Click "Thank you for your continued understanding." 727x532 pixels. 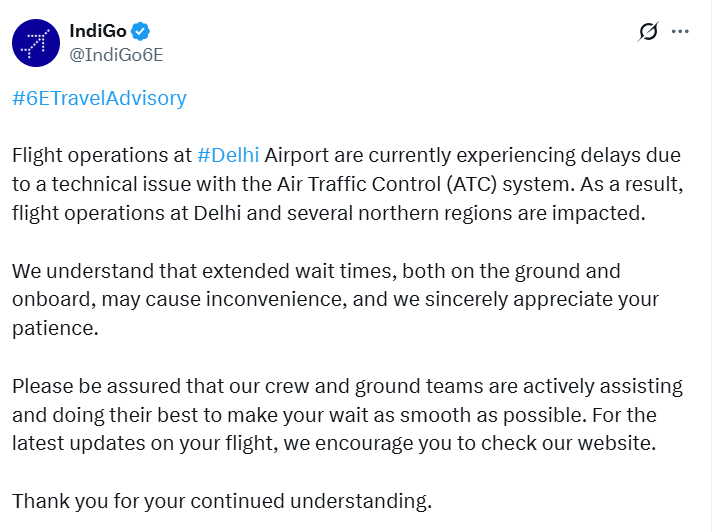tap(222, 501)
